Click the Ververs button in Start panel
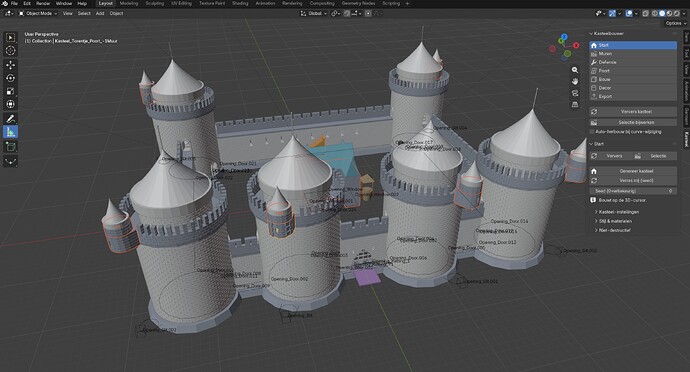The height and width of the screenshot is (372, 690). pos(610,156)
